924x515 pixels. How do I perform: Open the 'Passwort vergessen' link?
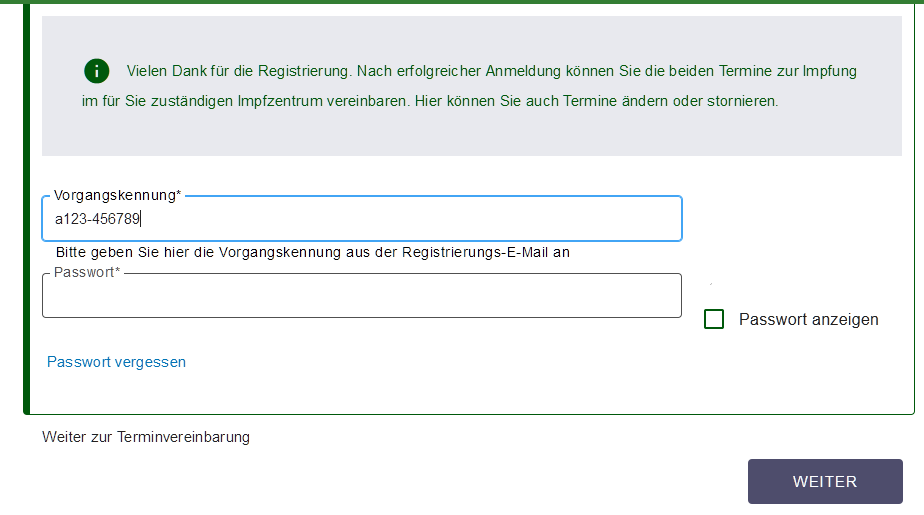coord(116,362)
